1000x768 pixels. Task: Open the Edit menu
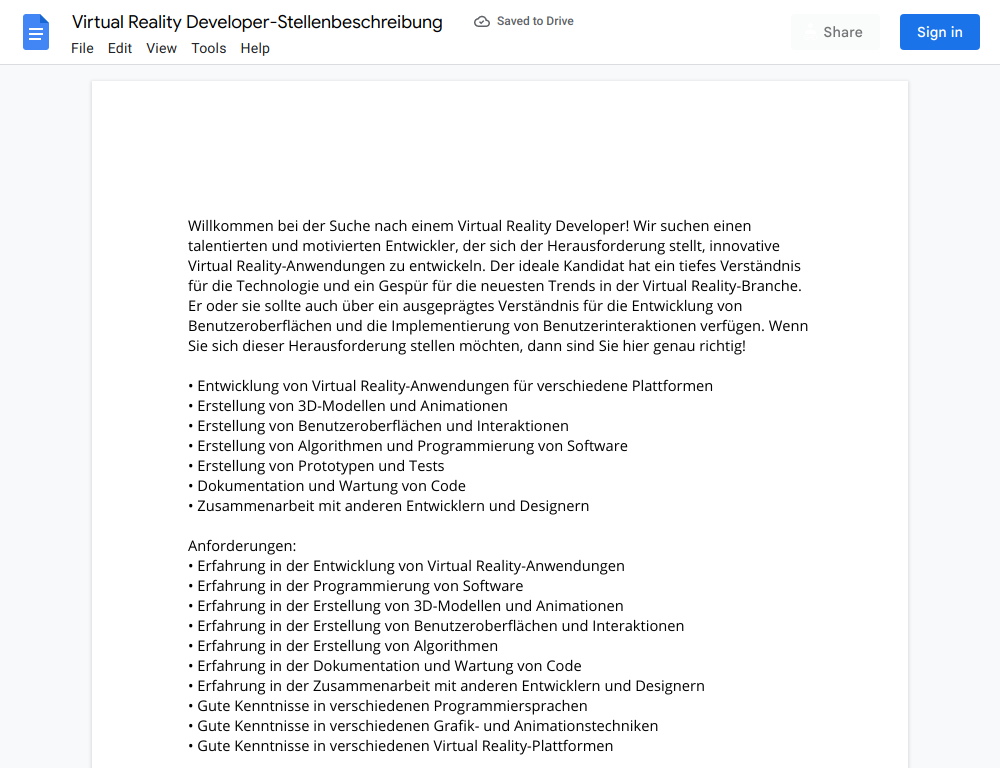[120, 48]
